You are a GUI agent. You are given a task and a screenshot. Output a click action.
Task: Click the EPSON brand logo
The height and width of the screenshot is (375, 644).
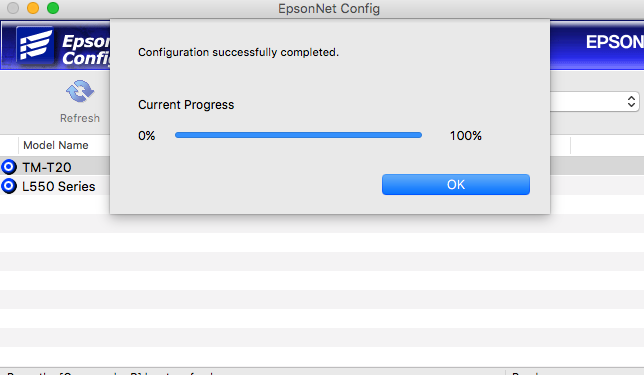614,41
